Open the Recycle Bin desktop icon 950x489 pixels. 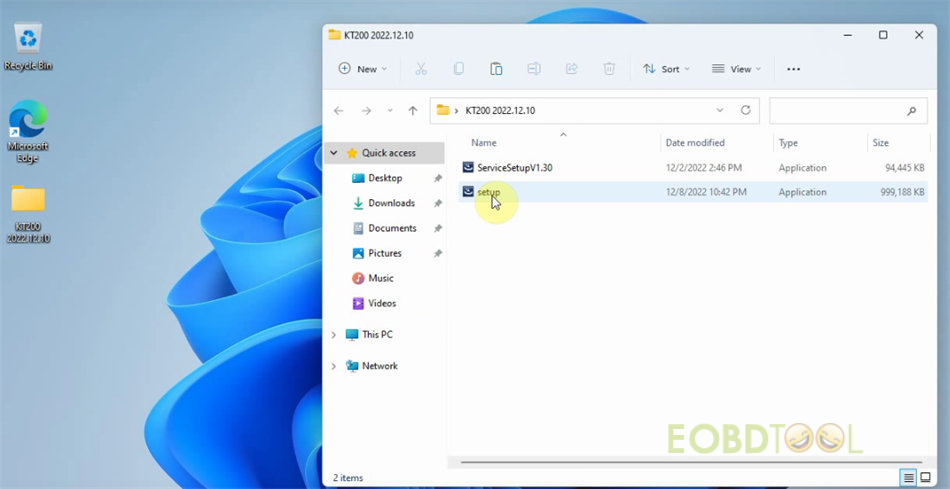coord(28,47)
